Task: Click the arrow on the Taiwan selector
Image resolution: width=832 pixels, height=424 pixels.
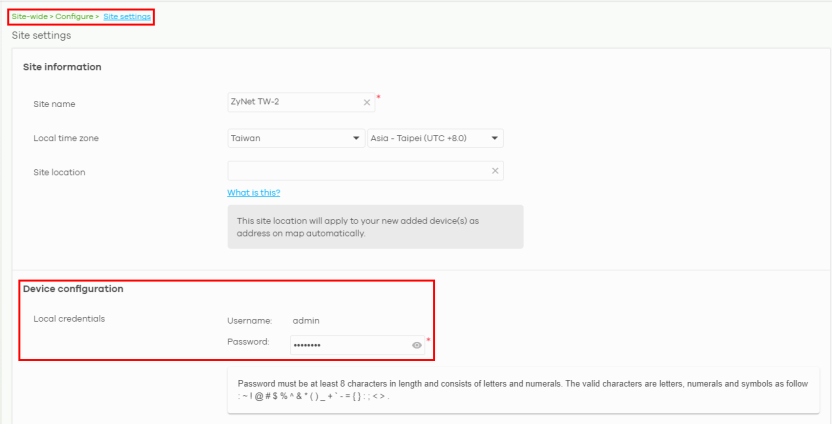Action: [357, 138]
